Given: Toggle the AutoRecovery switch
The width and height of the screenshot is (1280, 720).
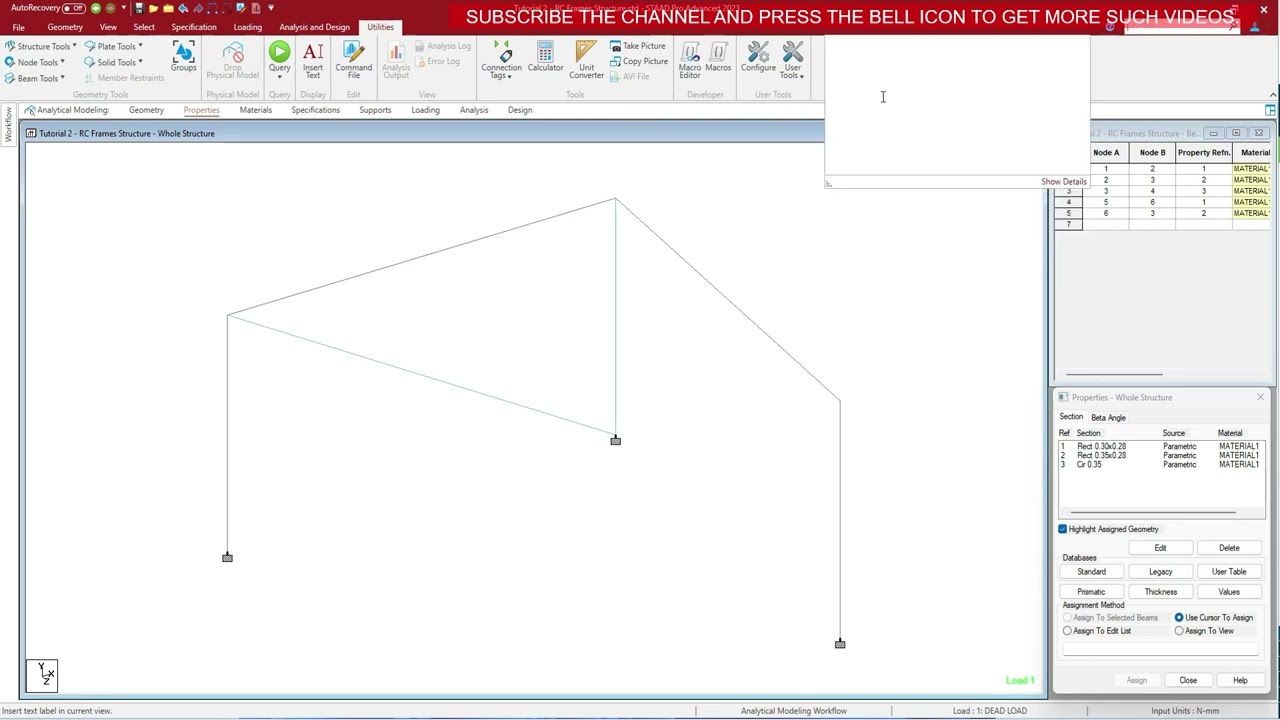Looking at the screenshot, I should point(74,8).
